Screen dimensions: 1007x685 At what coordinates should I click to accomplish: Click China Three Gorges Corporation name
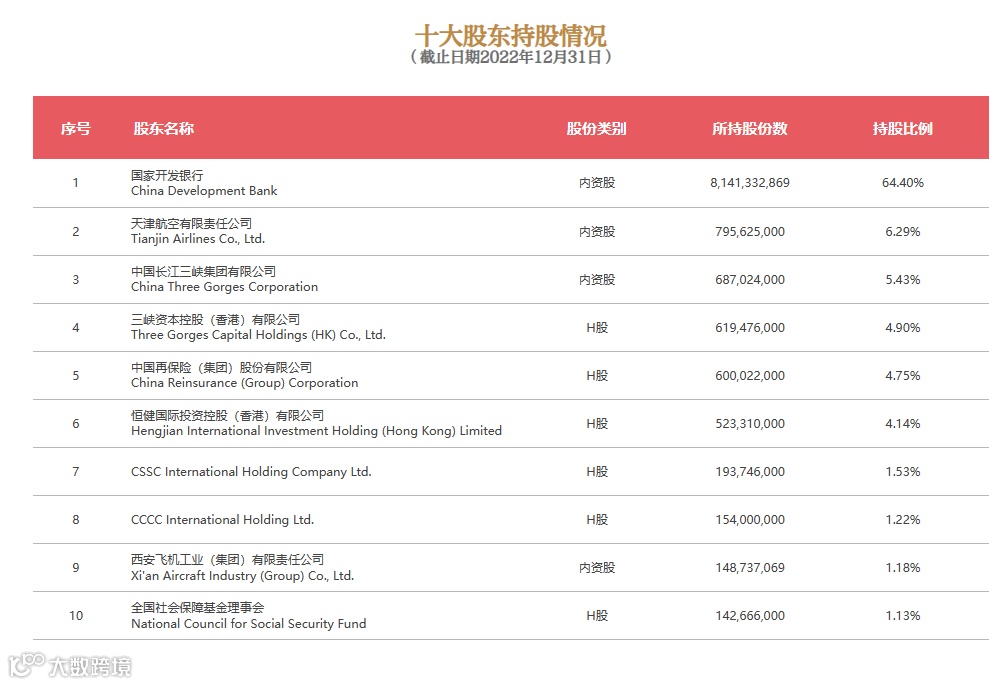224,287
